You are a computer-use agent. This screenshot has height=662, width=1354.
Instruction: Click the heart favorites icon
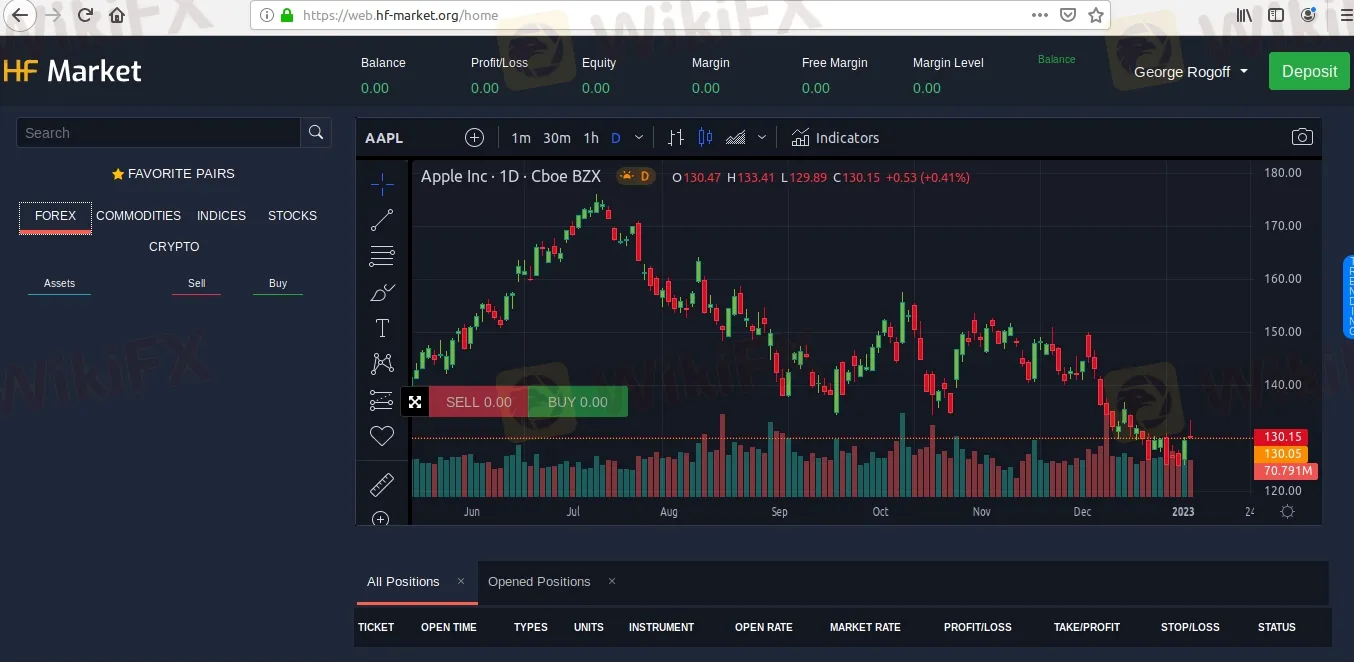(x=382, y=436)
